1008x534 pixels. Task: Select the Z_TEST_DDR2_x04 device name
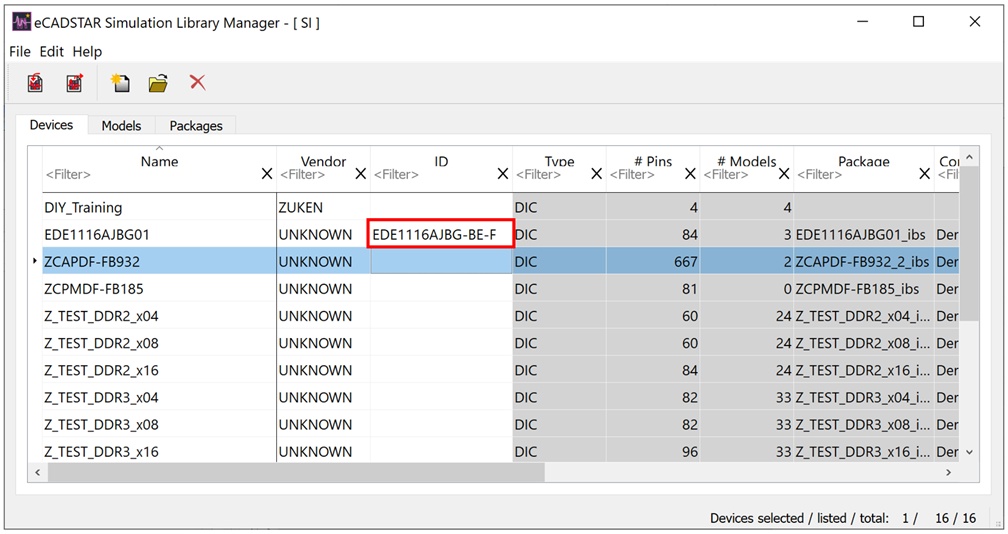102,316
